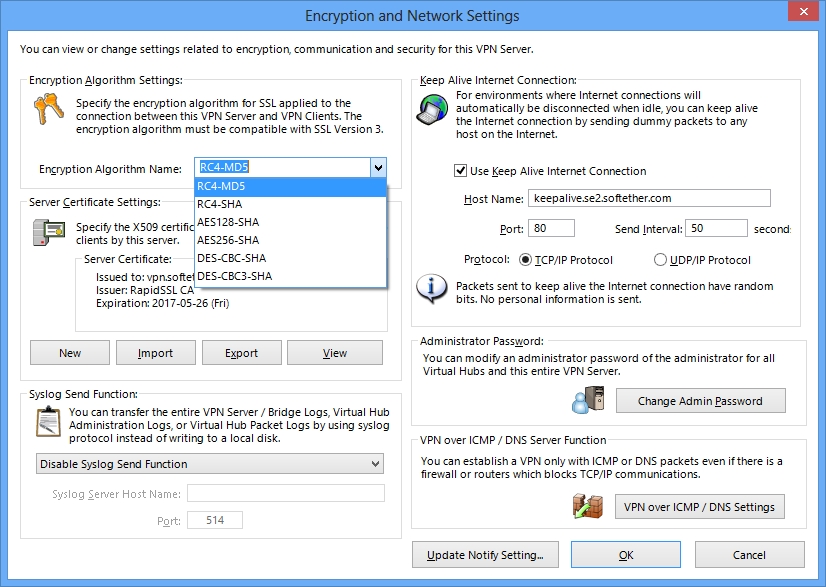Choose AES256-SHA from the algorithm list
Screen dimensions: 826x587
290,240
